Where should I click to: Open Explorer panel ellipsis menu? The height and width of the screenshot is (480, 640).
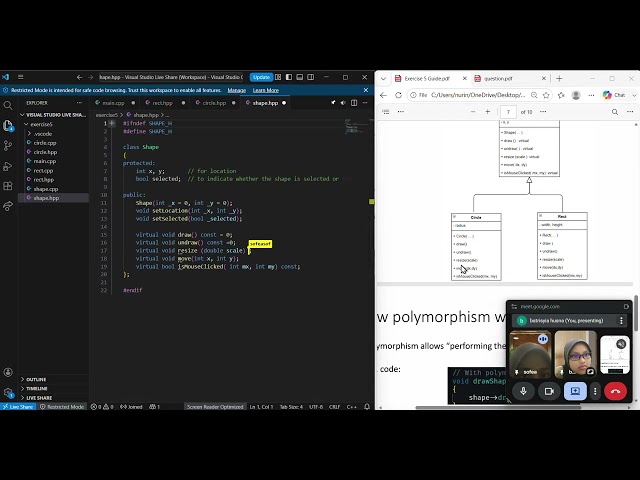[x=79, y=103]
